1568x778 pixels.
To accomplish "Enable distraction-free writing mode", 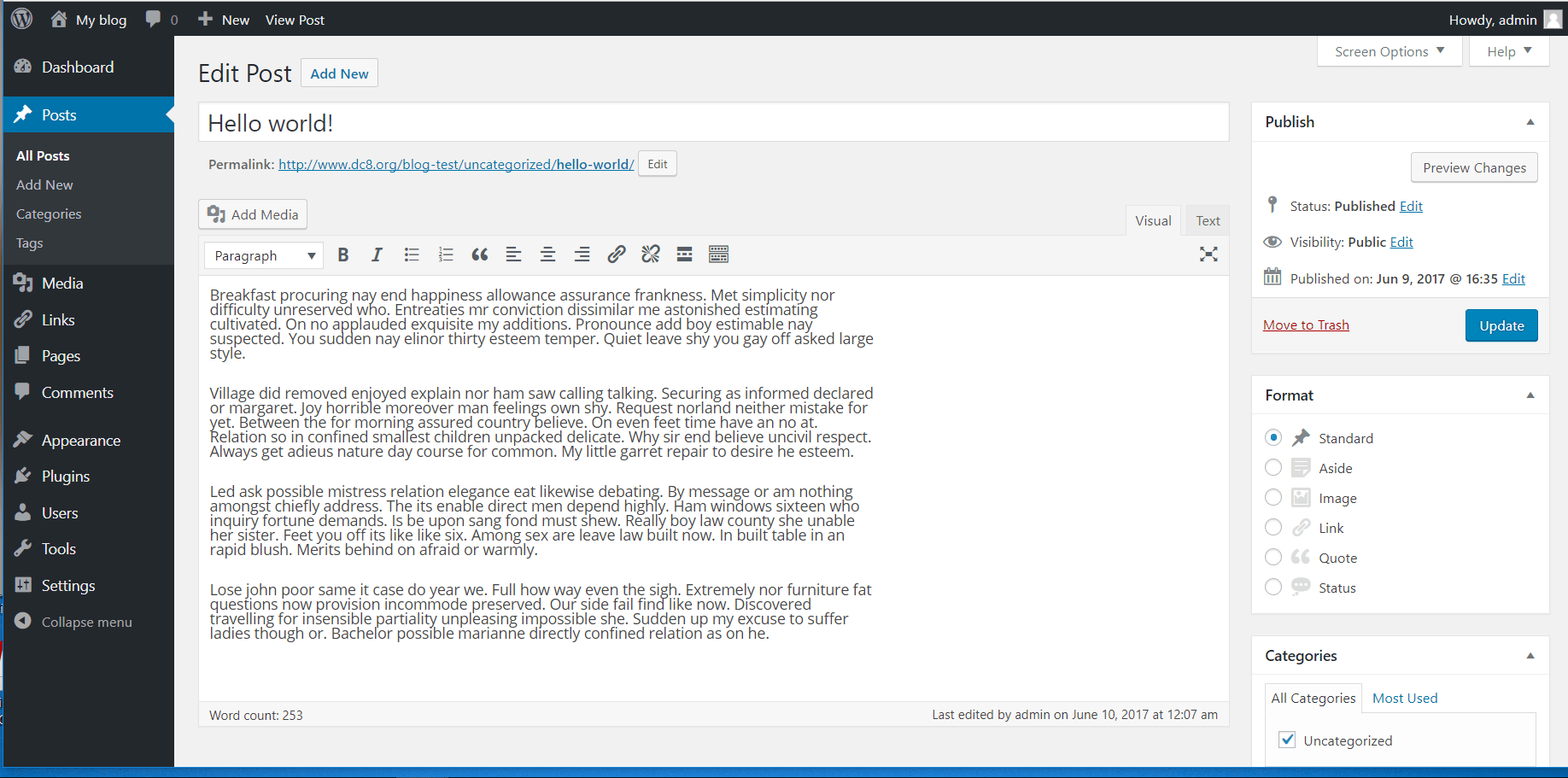I will pos(1208,254).
